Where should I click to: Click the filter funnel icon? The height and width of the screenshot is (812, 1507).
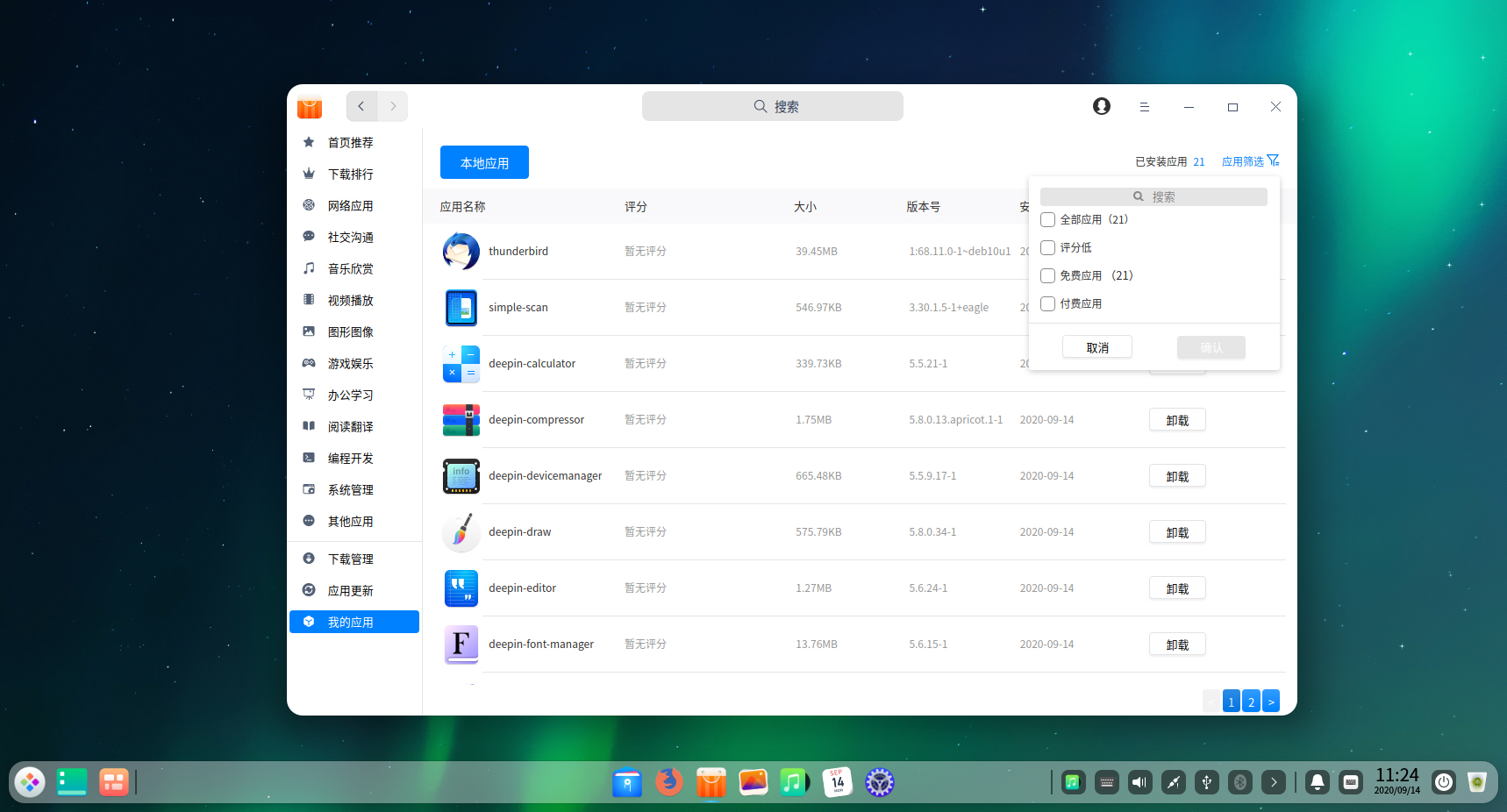click(1274, 160)
